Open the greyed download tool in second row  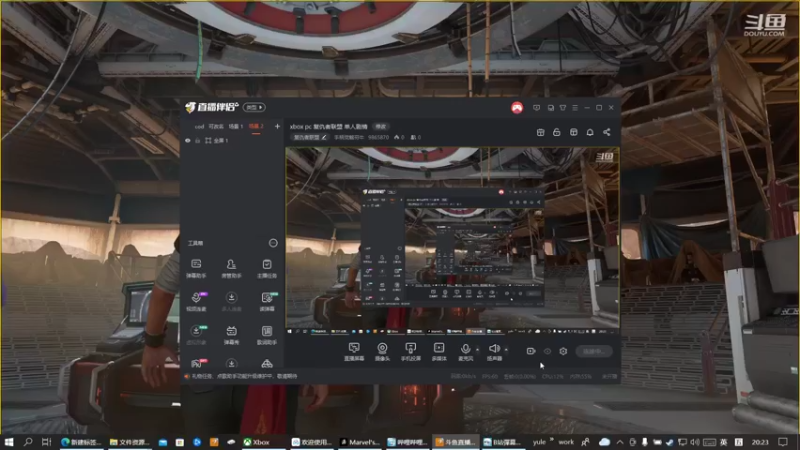(231, 302)
